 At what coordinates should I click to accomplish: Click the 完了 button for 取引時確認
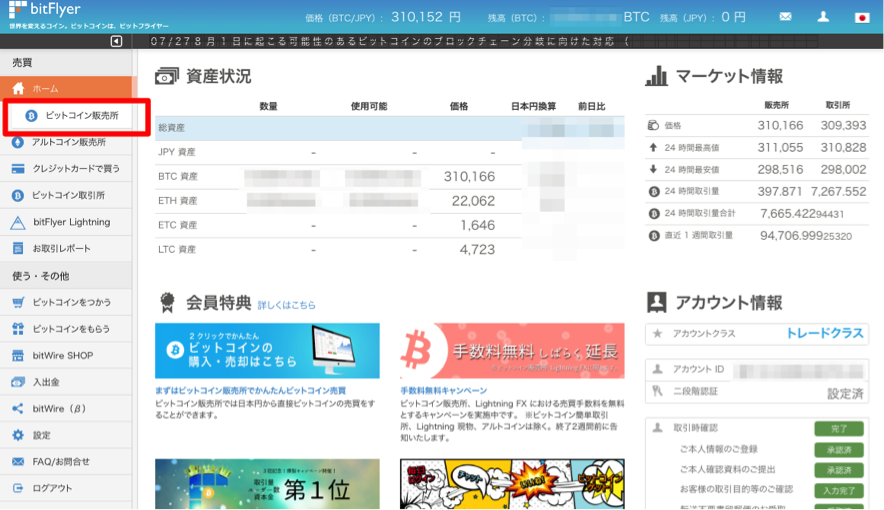click(x=839, y=429)
